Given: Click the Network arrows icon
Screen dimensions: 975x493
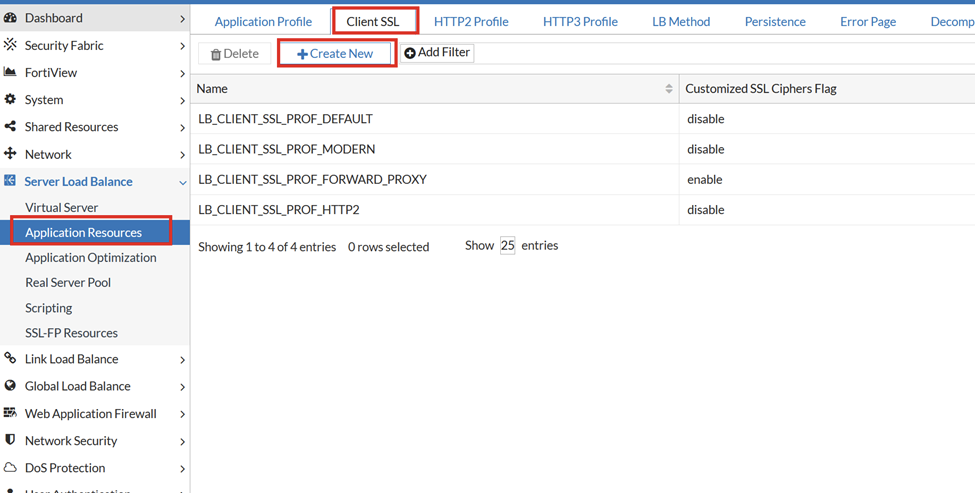Looking at the screenshot, I should 10,154.
